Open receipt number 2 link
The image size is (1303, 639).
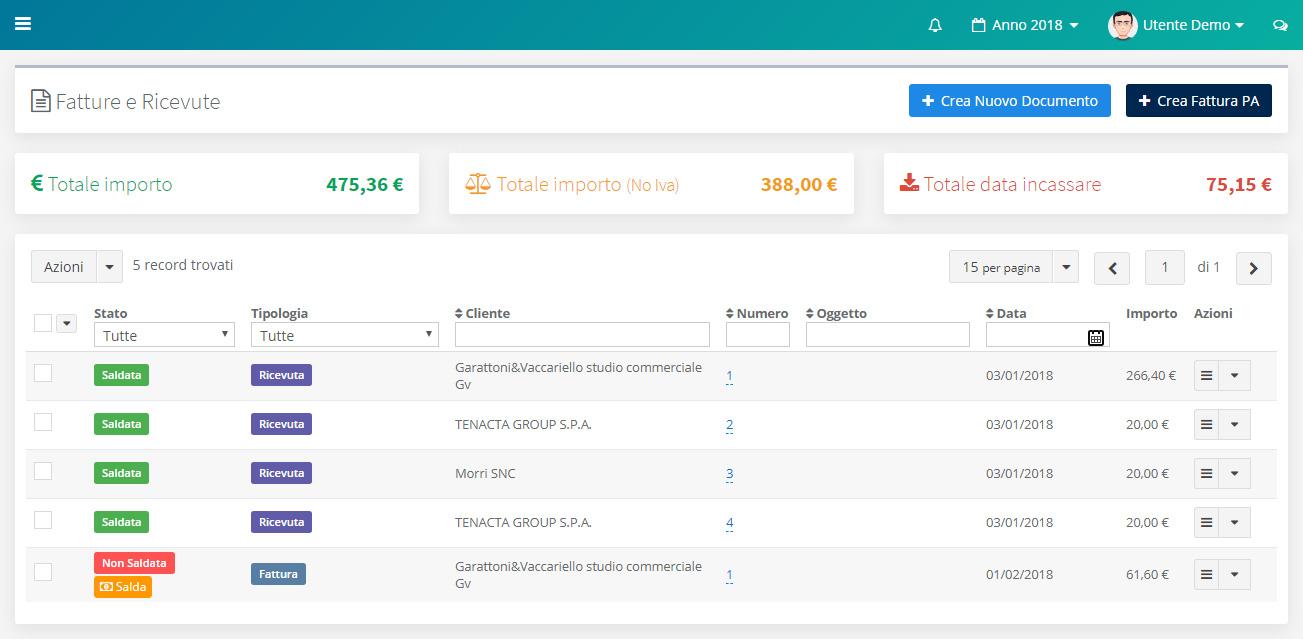click(730, 425)
